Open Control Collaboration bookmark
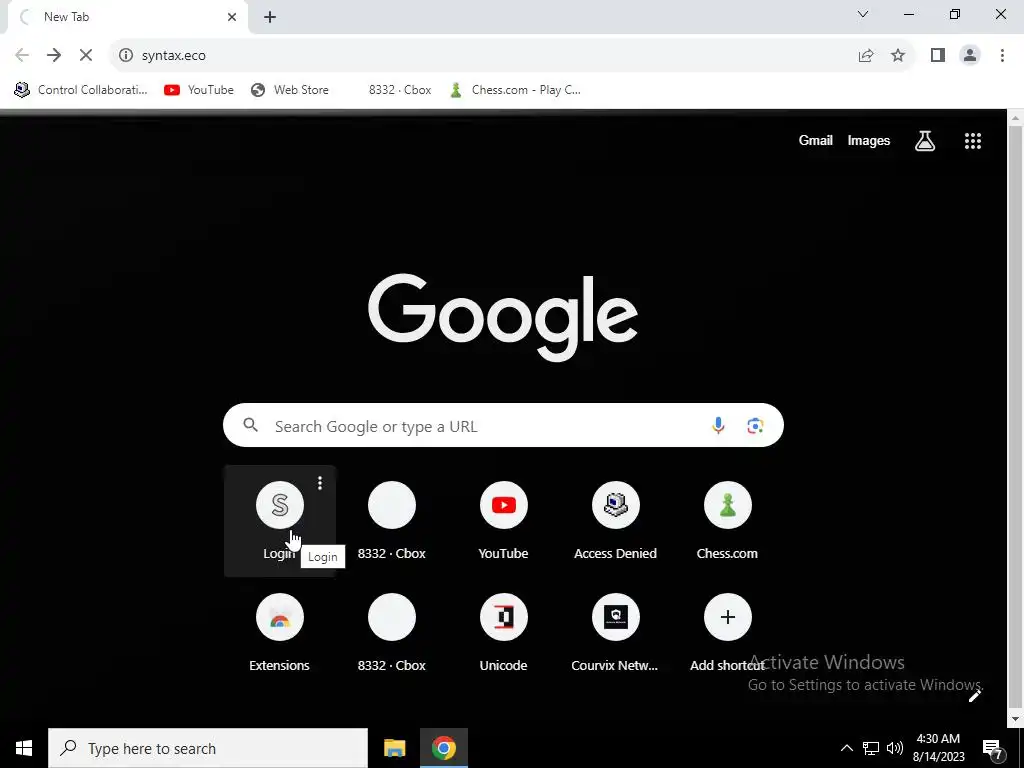The image size is (1024, 768). point(81,90)
